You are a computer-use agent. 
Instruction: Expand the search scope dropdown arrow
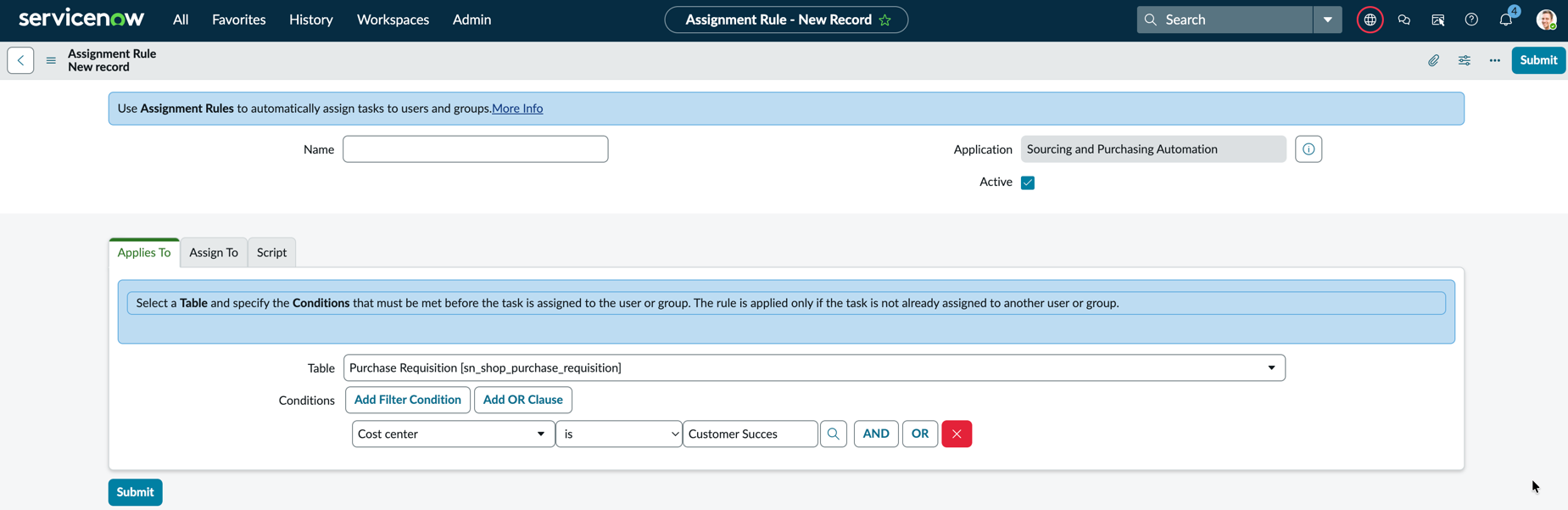[x=1328, y=20]
